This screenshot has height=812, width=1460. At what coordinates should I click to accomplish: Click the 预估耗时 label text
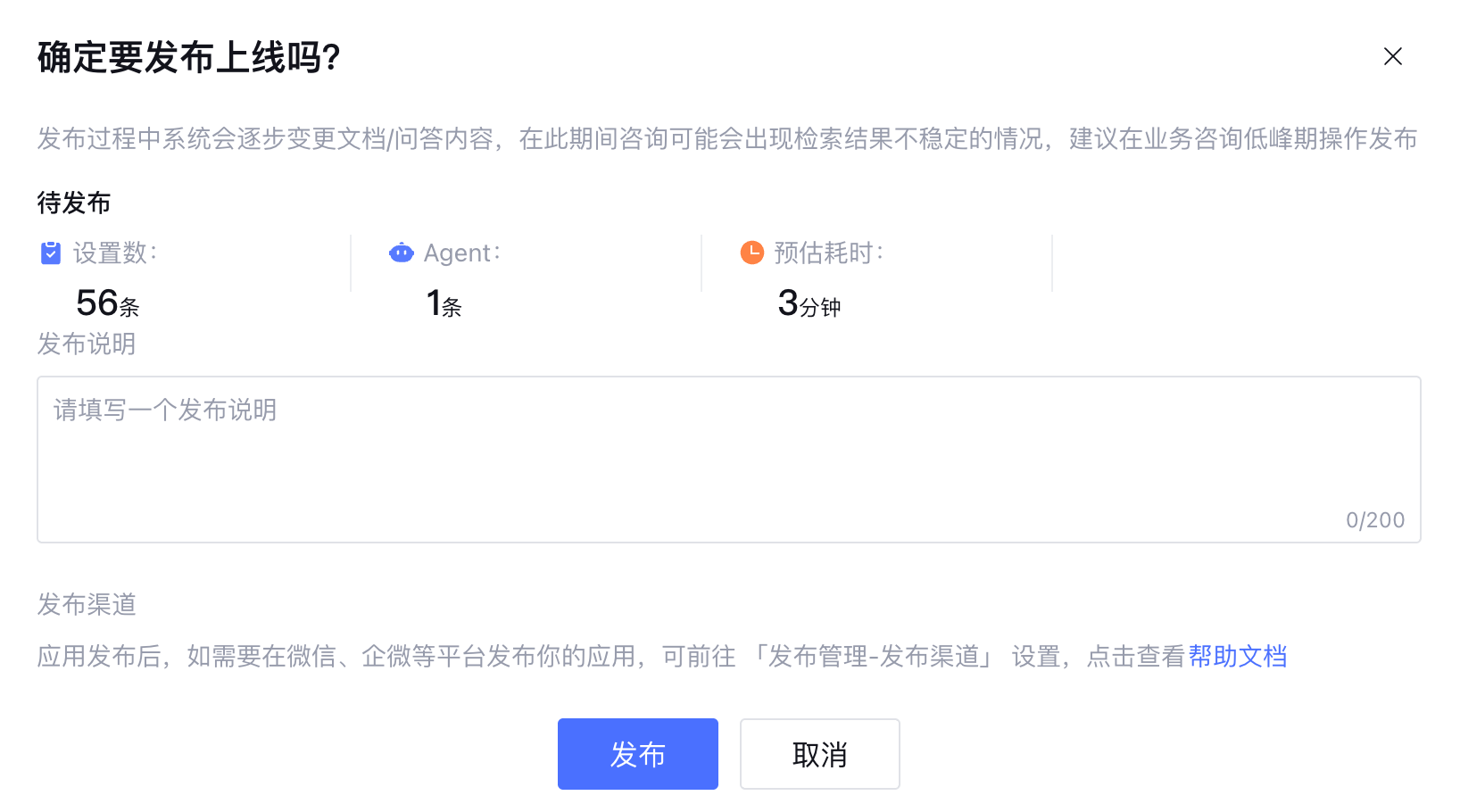(828, 253)
